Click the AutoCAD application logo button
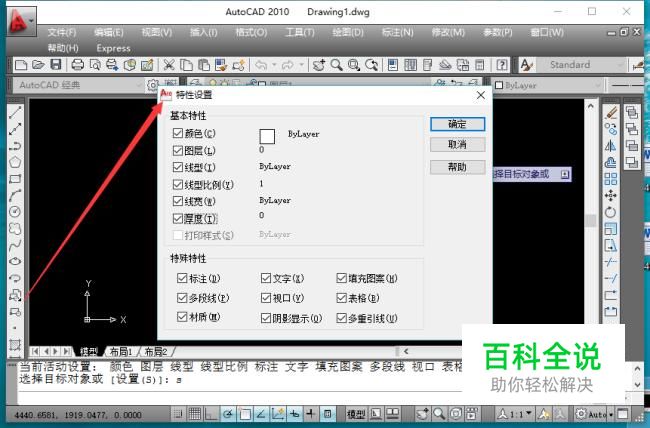This screenshot has width=650, height=428. pos(21,21)
